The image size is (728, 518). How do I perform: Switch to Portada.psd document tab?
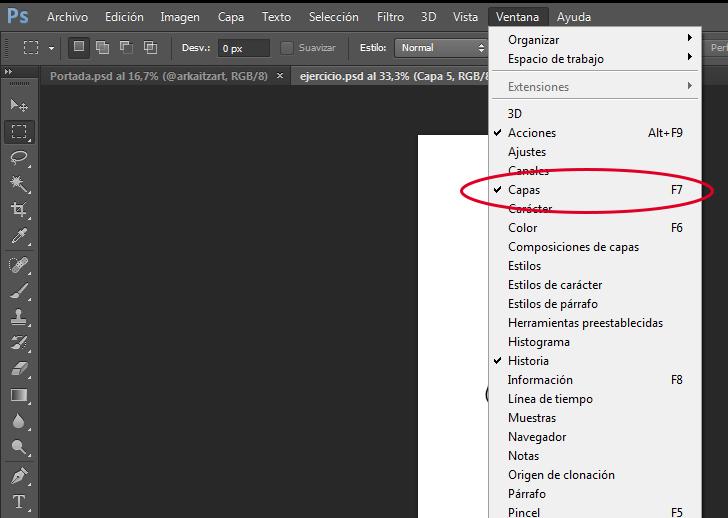coord(159,76)
